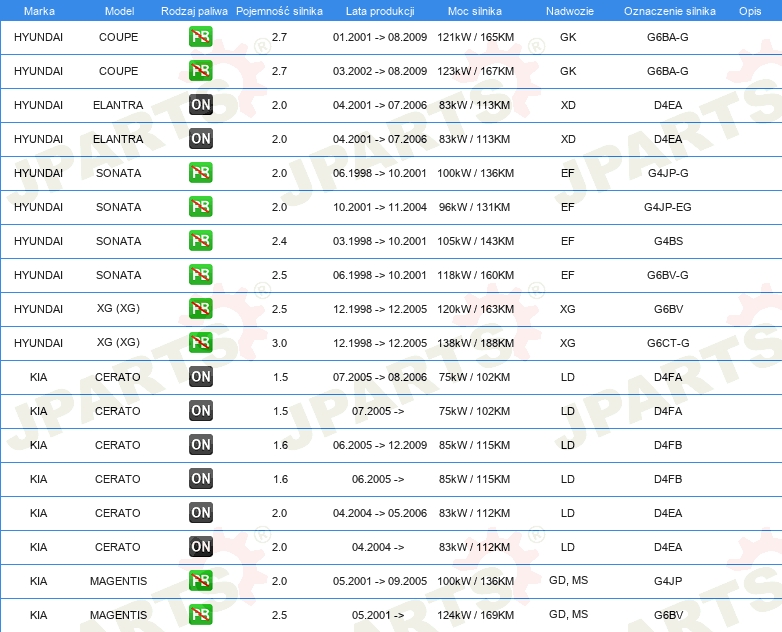Viewport: 782px width, 632px height.
Task: Click petrol icon in XG 3.0 row
Action: (200, 342)
